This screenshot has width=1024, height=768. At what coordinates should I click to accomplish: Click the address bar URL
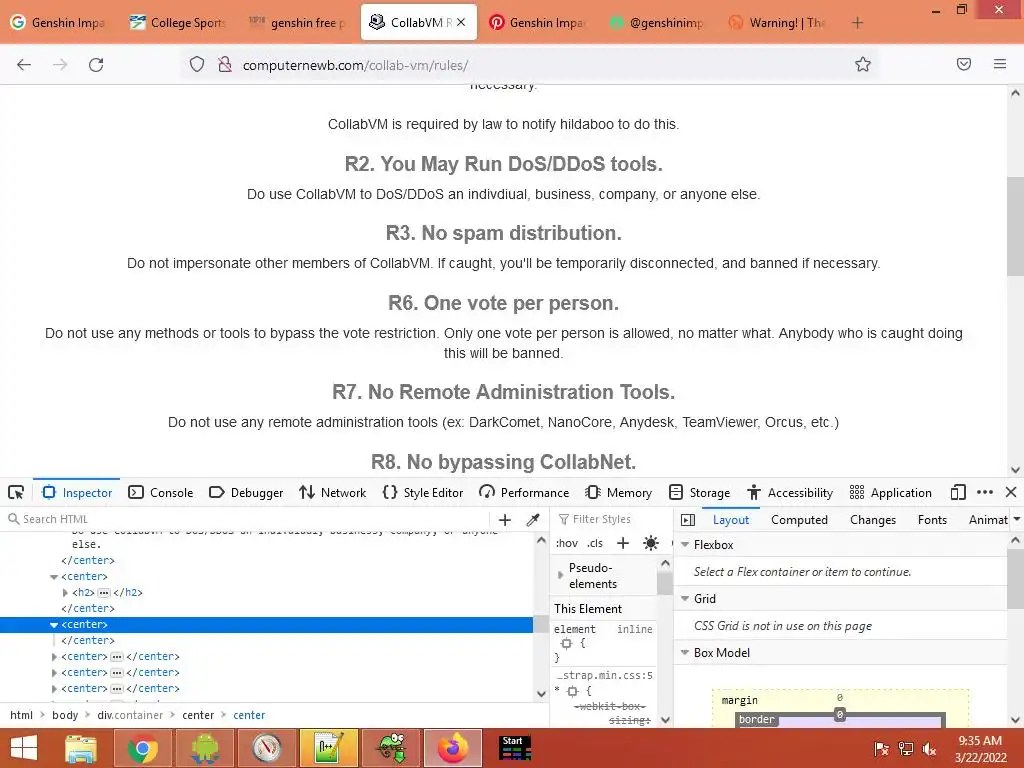pos(355,65)
